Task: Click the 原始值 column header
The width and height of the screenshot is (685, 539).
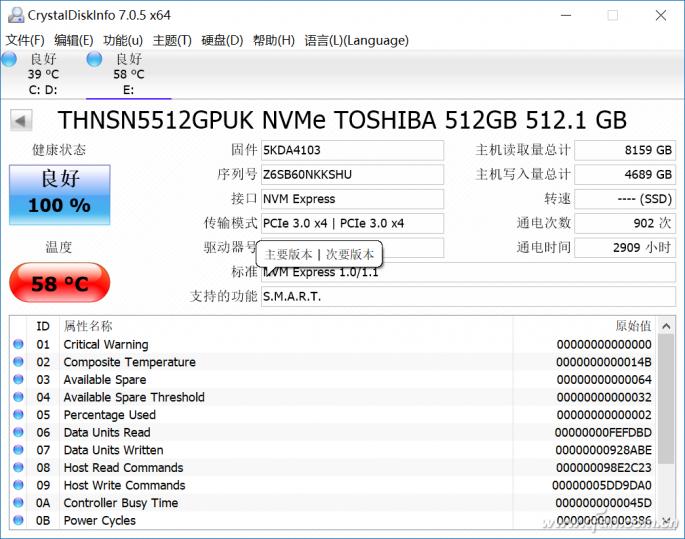Action: 585,326
